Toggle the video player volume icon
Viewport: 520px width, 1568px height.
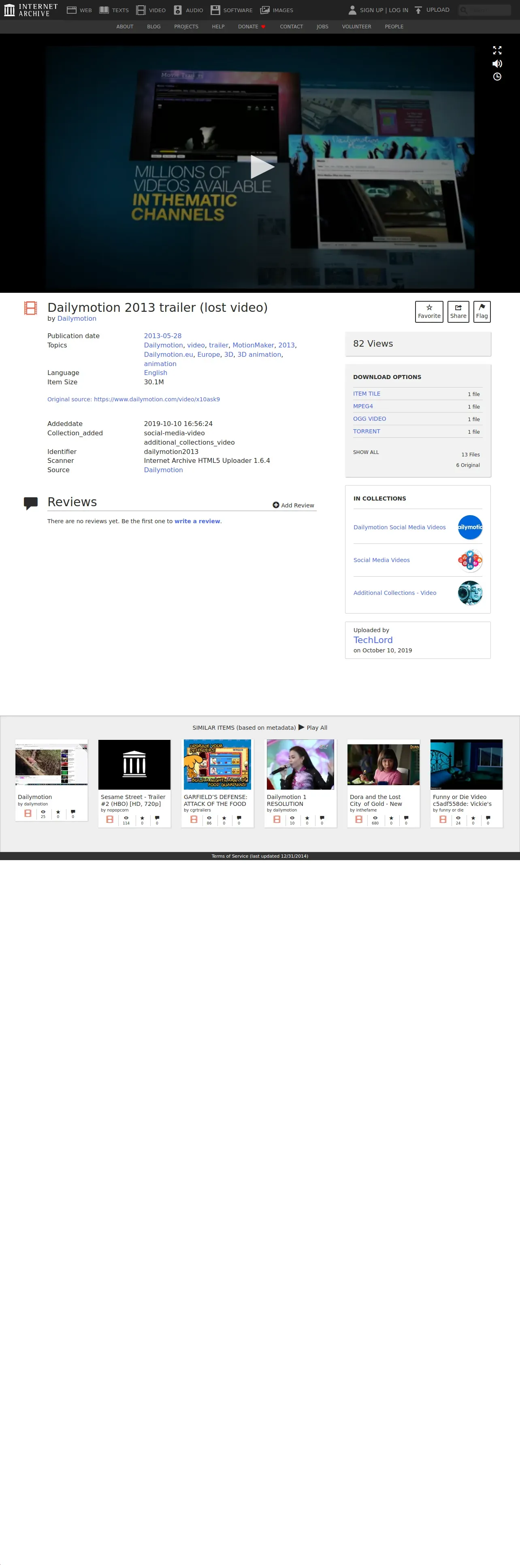[497, 63]
